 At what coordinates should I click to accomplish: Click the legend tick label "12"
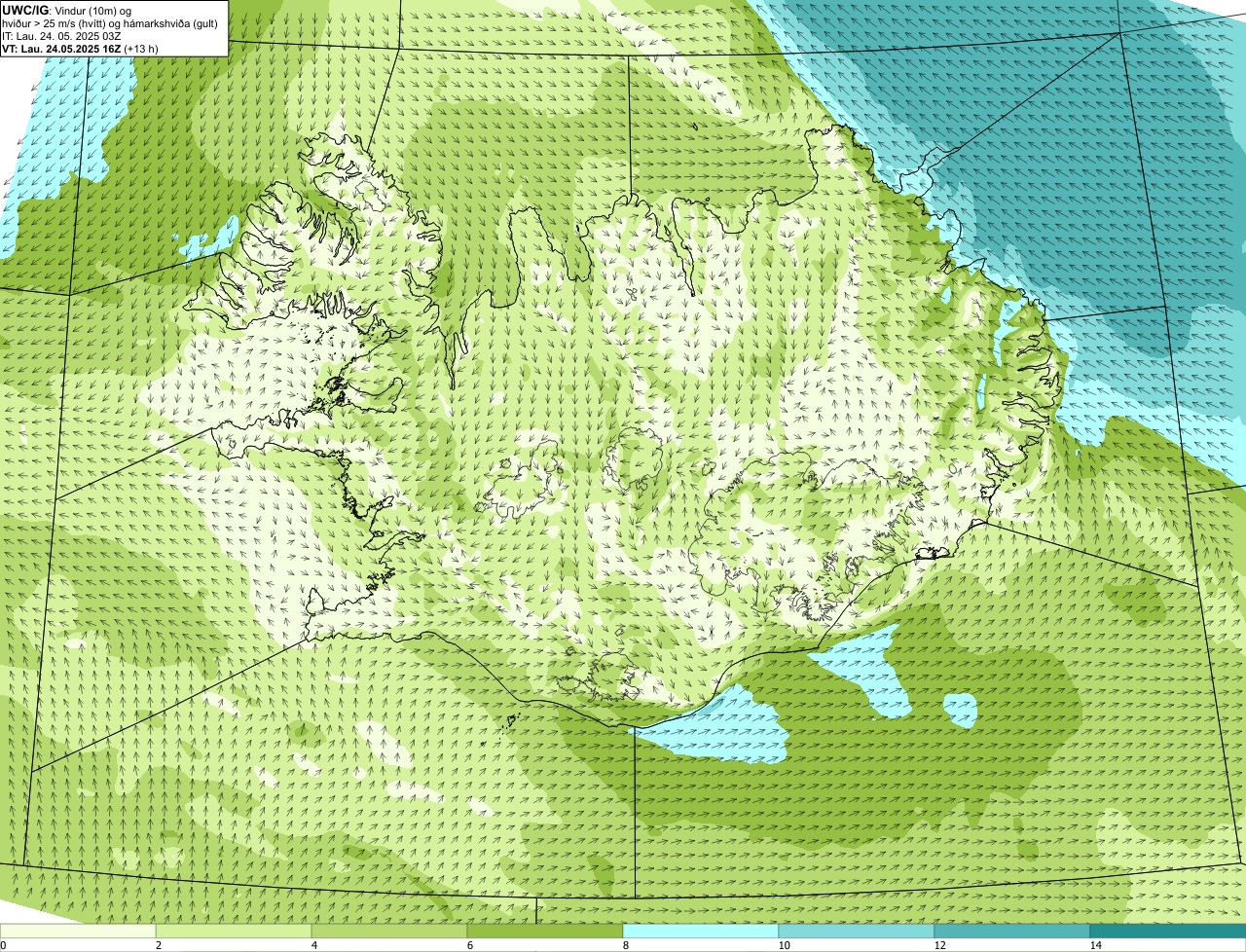click(939, 945)
